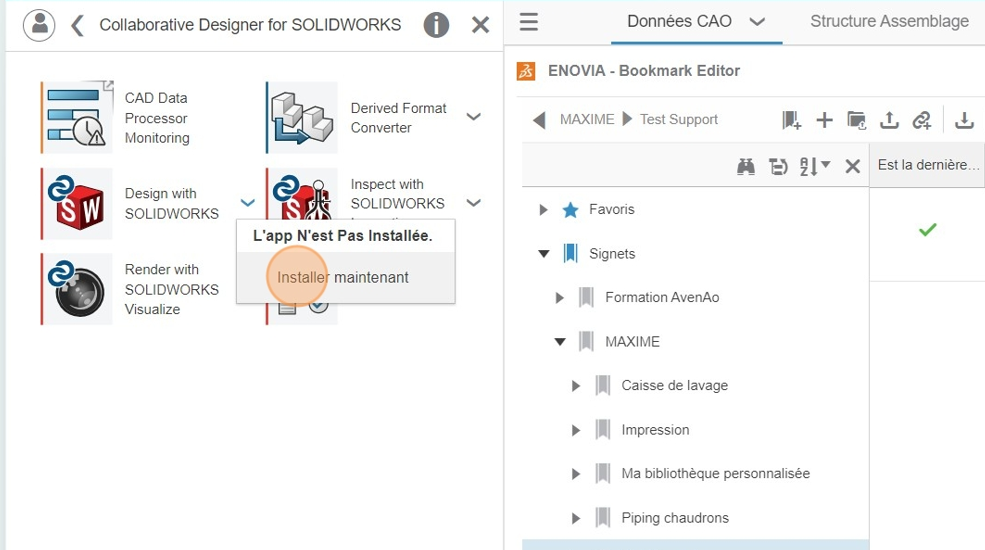Launch Derived Format Converter app icon

click(x=302, y=117)
